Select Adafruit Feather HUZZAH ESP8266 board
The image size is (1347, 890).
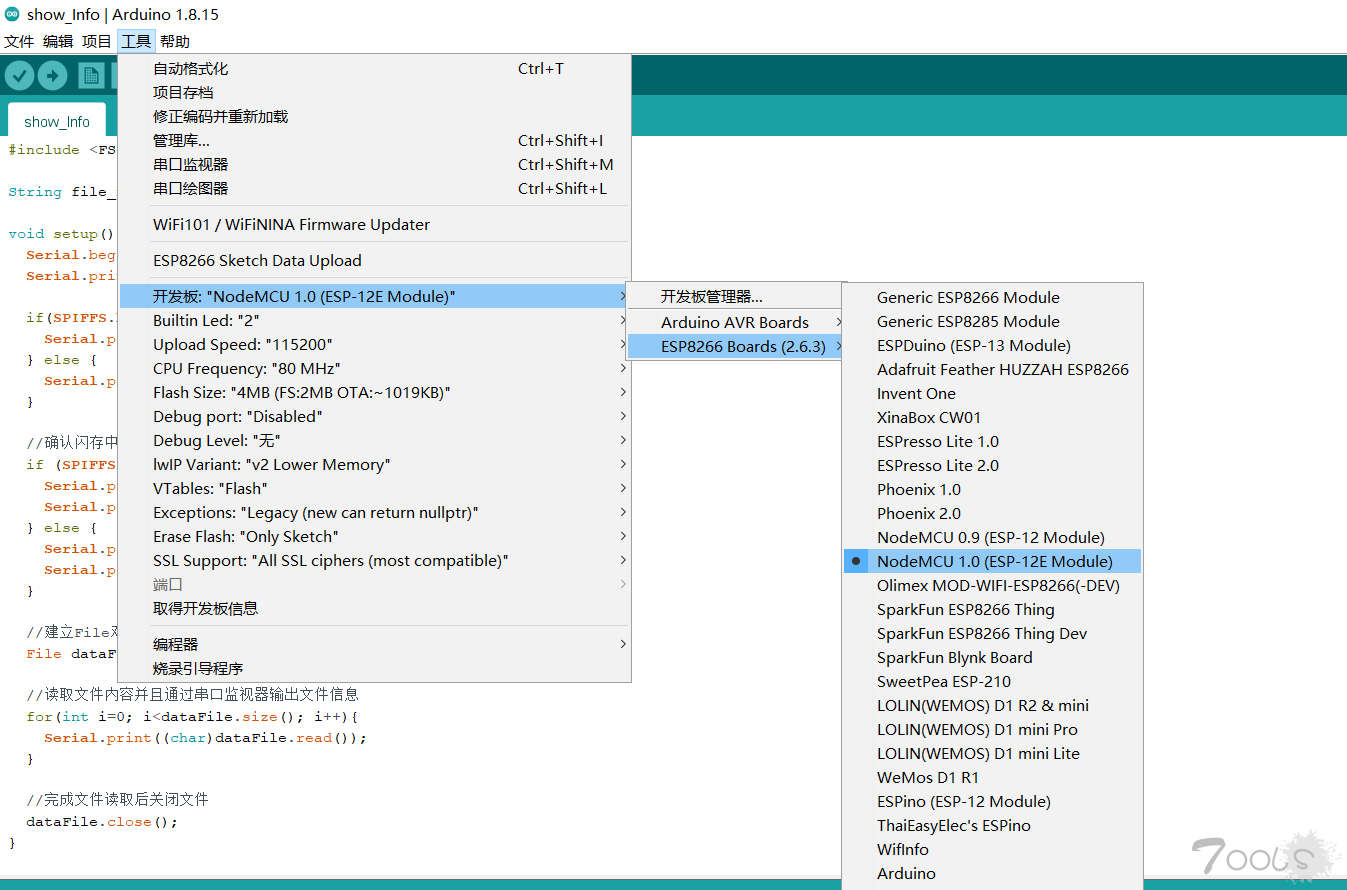[992, 369]
